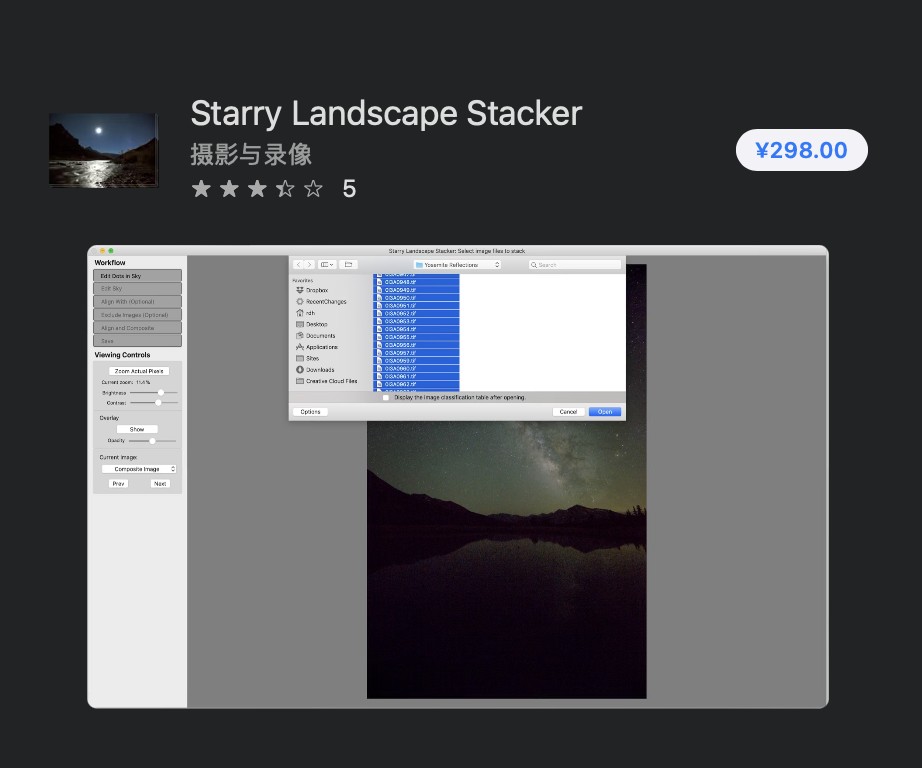The width and height of the screenshot is (922, 768).
Task: Click the Prev image button
Action: pyautogui.click(x=118, y=483)
